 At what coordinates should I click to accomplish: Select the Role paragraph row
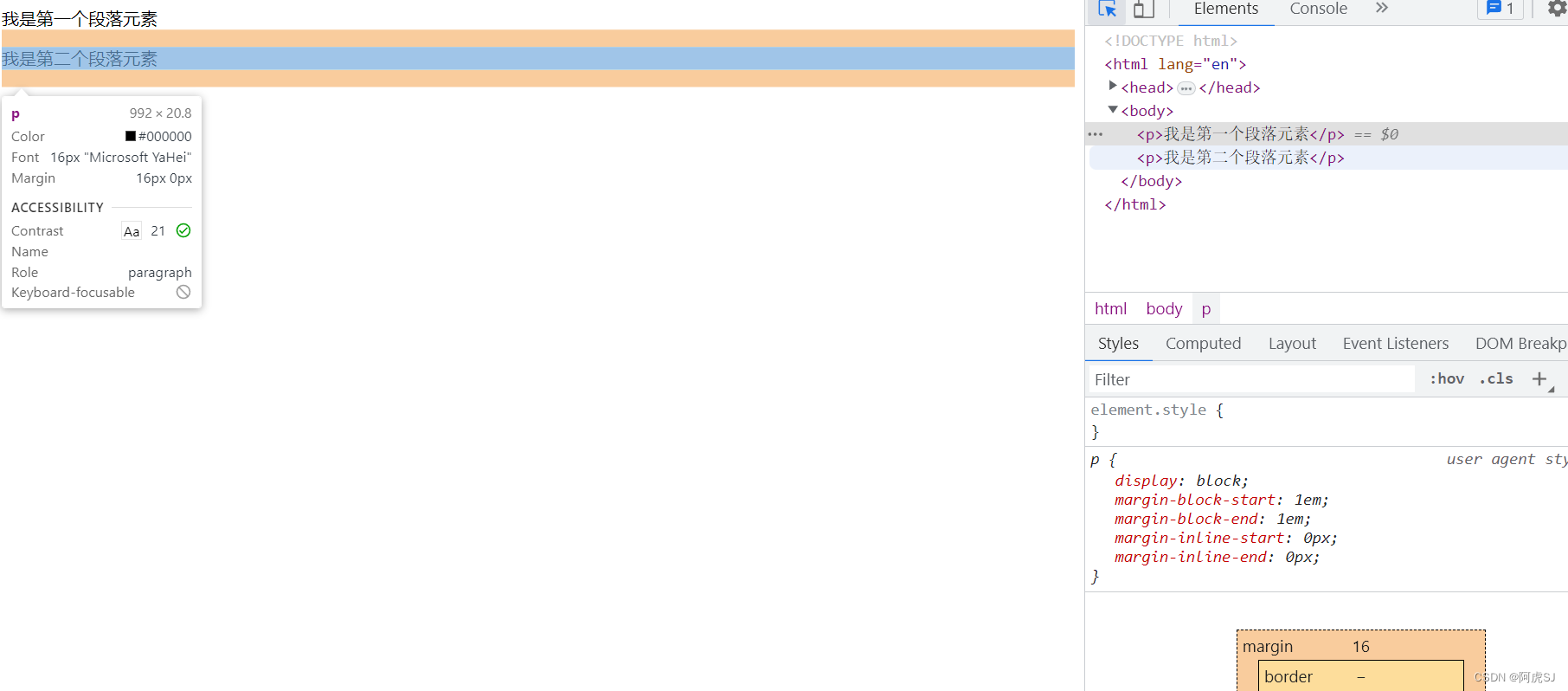(101, 272)
